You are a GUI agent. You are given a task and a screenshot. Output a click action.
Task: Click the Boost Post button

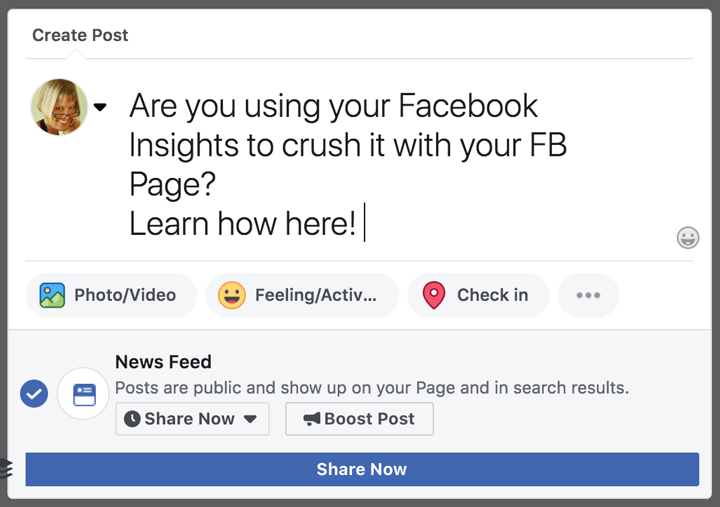360,419
